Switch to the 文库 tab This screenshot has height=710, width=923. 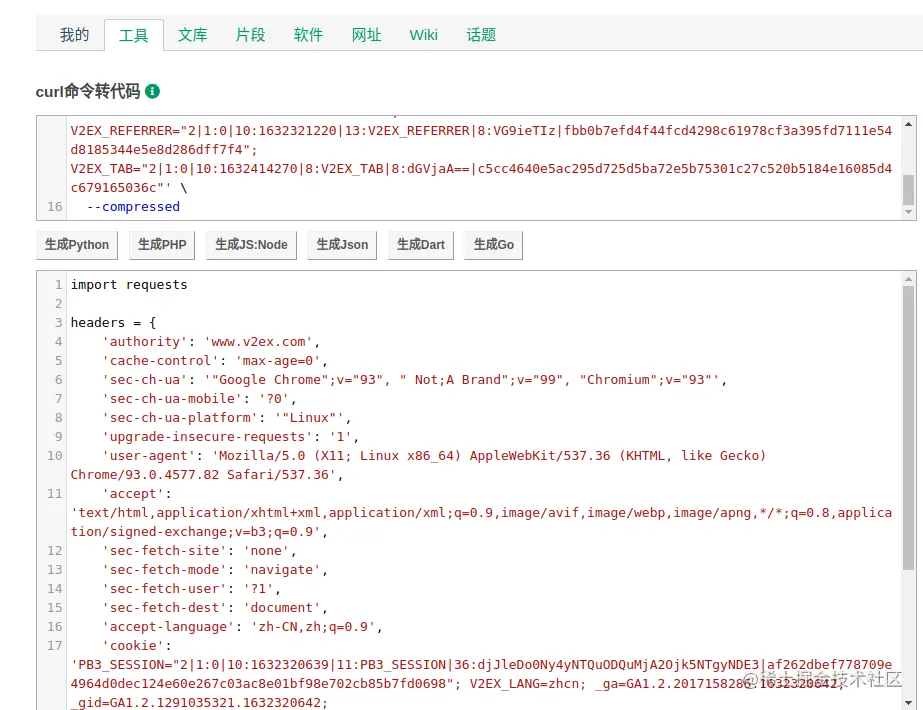pyautogui.click(x=192, y=35)
